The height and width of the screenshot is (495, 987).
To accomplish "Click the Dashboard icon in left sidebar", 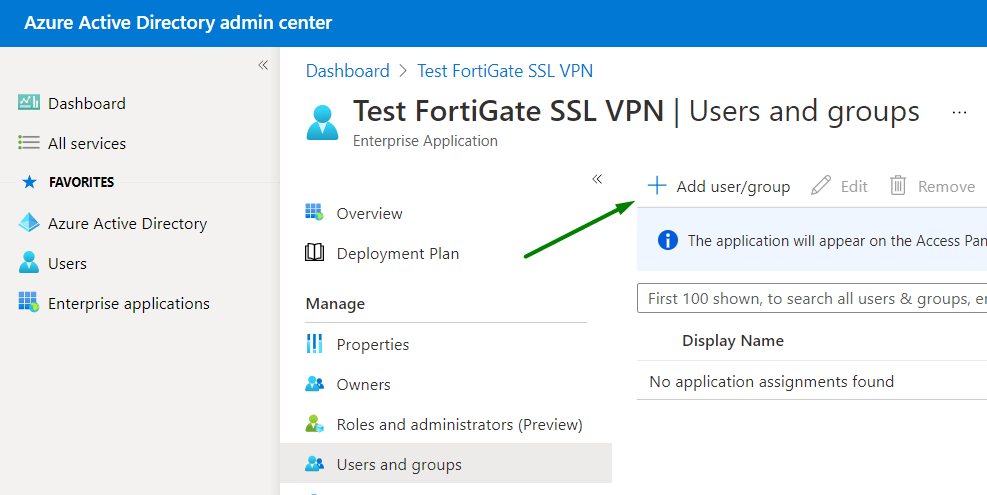I will coord(29,103).
